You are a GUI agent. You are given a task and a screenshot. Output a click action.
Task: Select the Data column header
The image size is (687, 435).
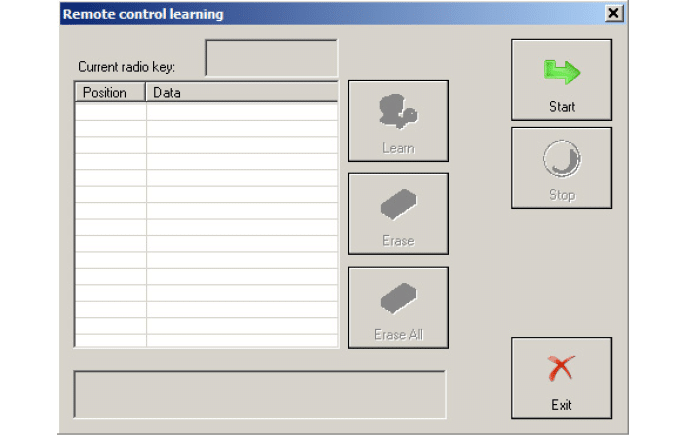242,93
